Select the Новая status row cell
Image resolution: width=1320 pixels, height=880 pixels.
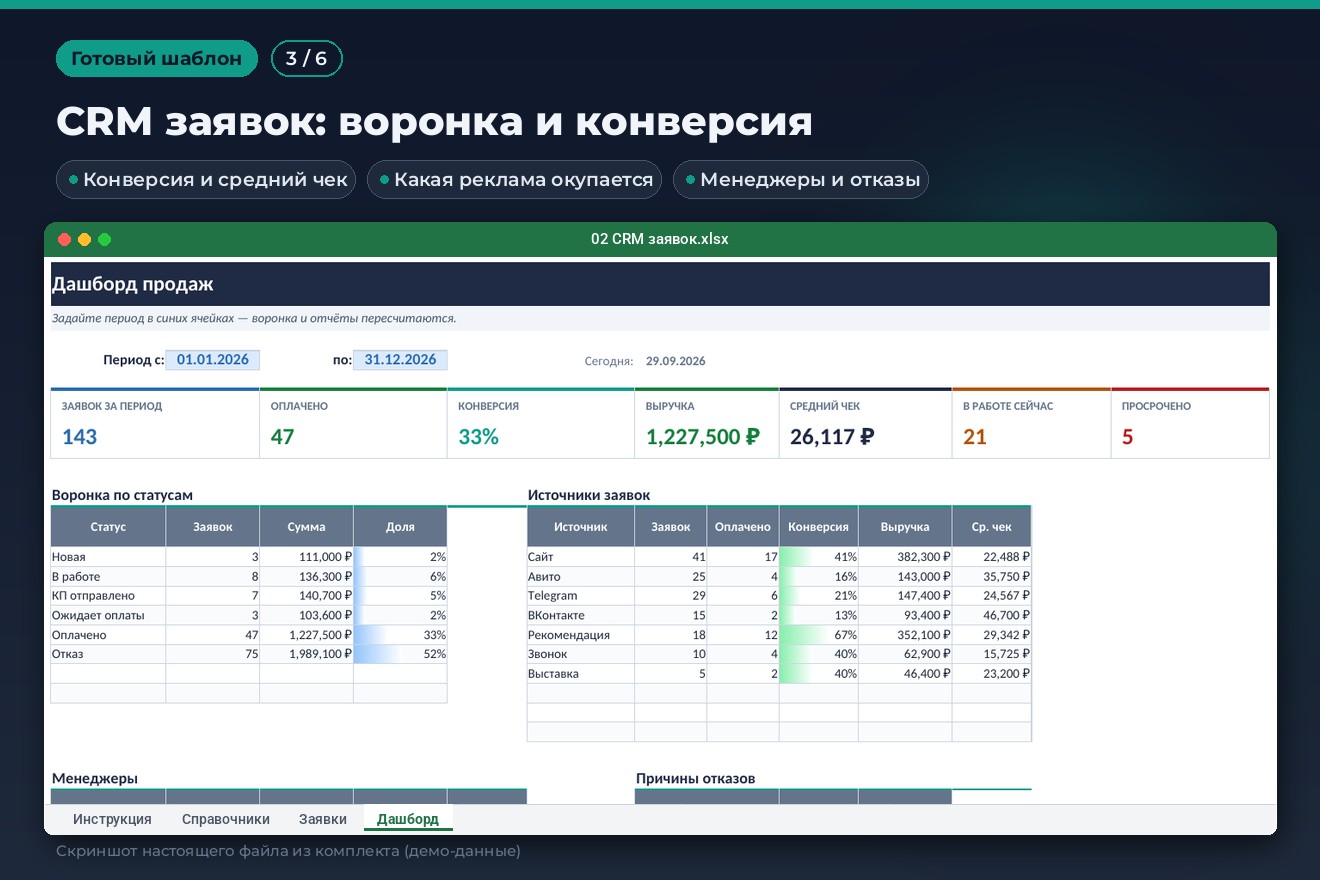[108, 557]
